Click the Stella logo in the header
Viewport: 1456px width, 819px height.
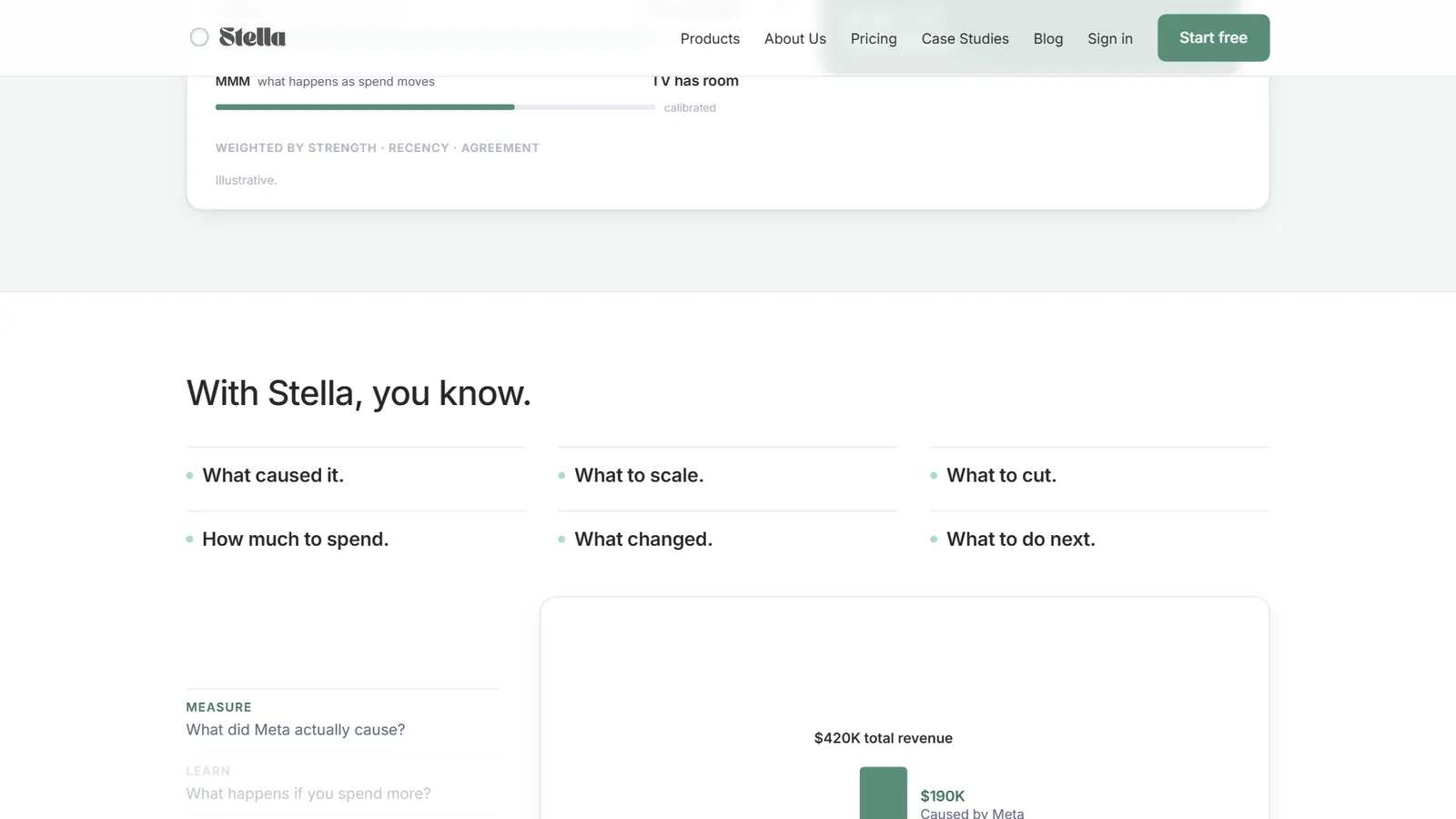(238, 37)
